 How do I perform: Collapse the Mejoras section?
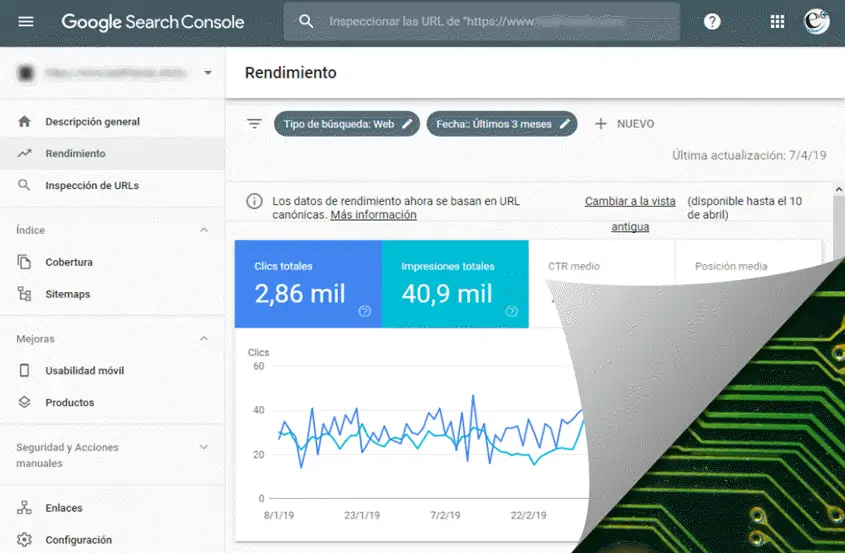(204, 338)
